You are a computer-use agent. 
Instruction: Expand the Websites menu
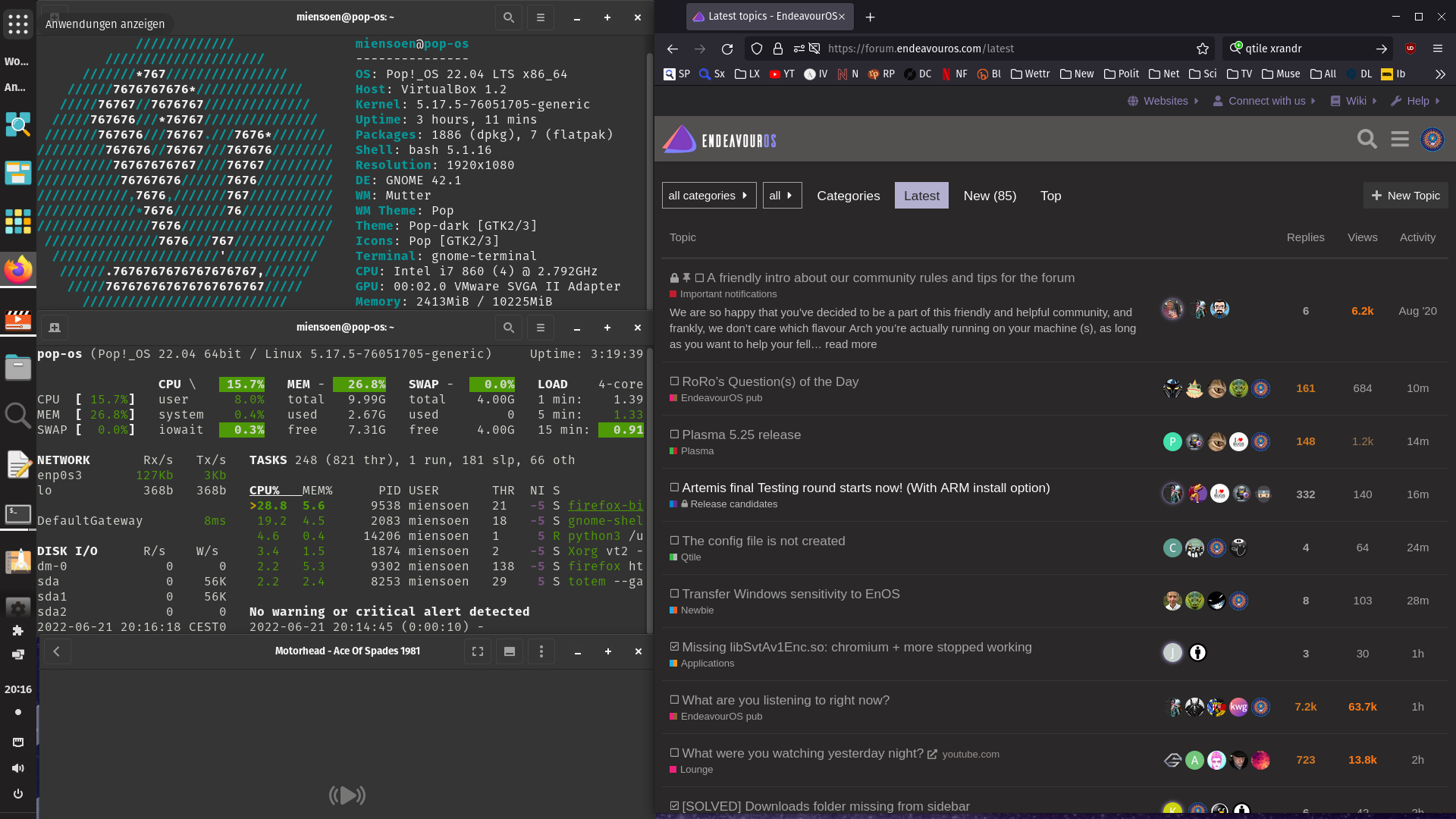pos(1163,101)
